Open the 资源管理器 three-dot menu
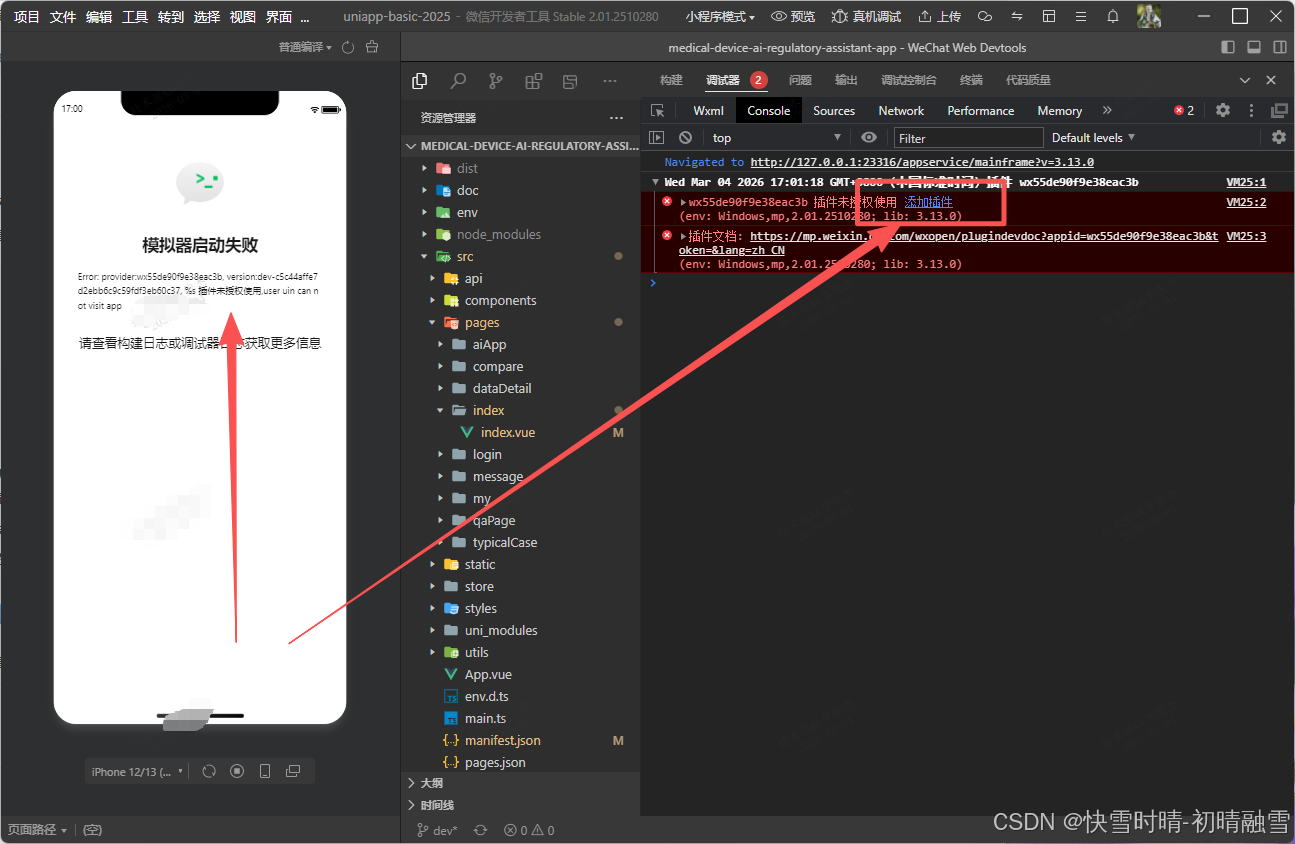 coord(616,118)
